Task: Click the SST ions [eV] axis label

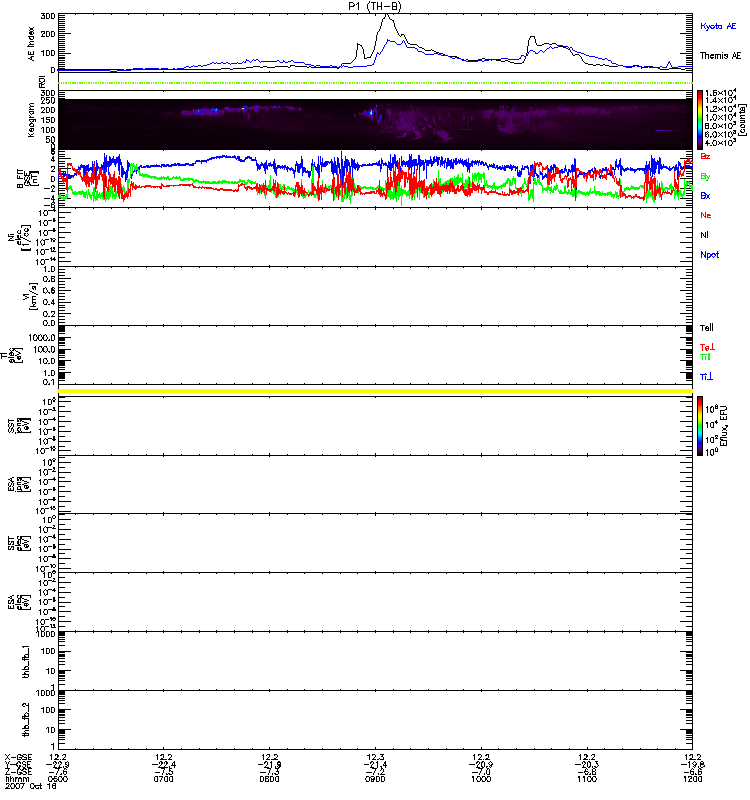Action: pos(19,426)
